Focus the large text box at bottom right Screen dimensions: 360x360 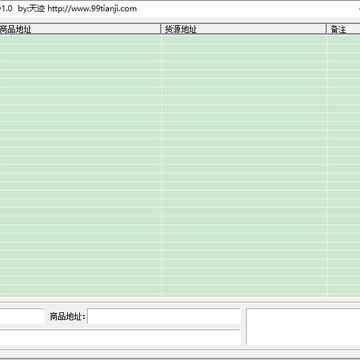[x=303, y=327]
